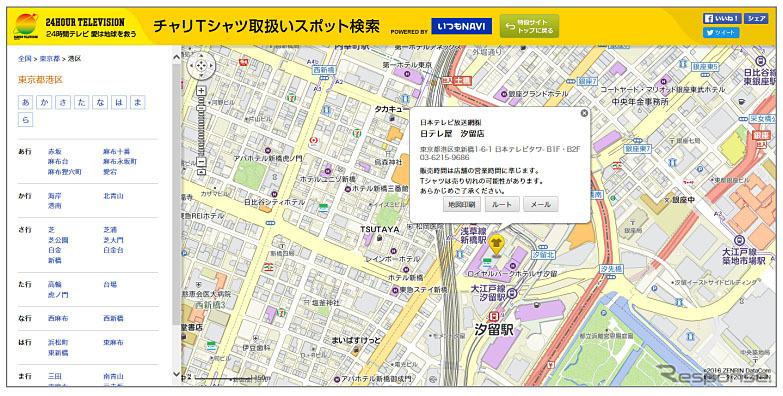Zoom in with the plus button
Screen dimensions: 783x396
[201, 90]
